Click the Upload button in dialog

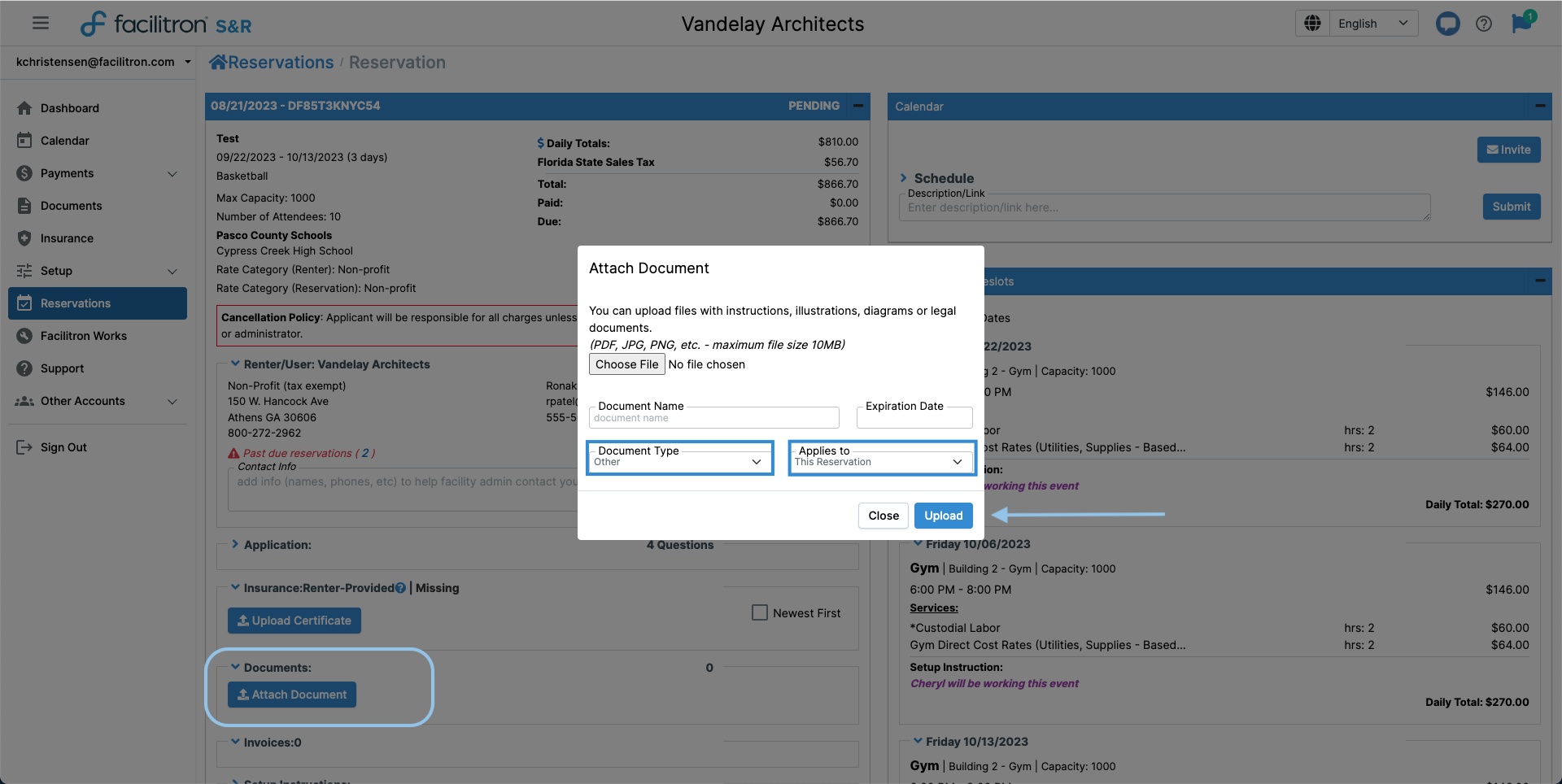point(943,516)
